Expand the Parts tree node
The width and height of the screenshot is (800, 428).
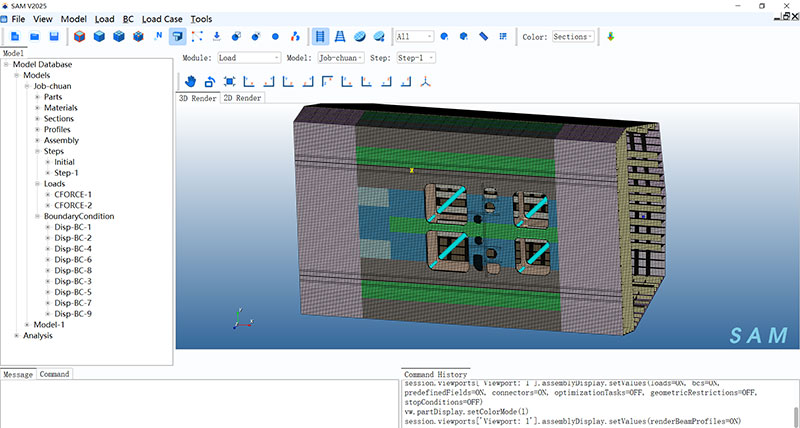[37, 97]
